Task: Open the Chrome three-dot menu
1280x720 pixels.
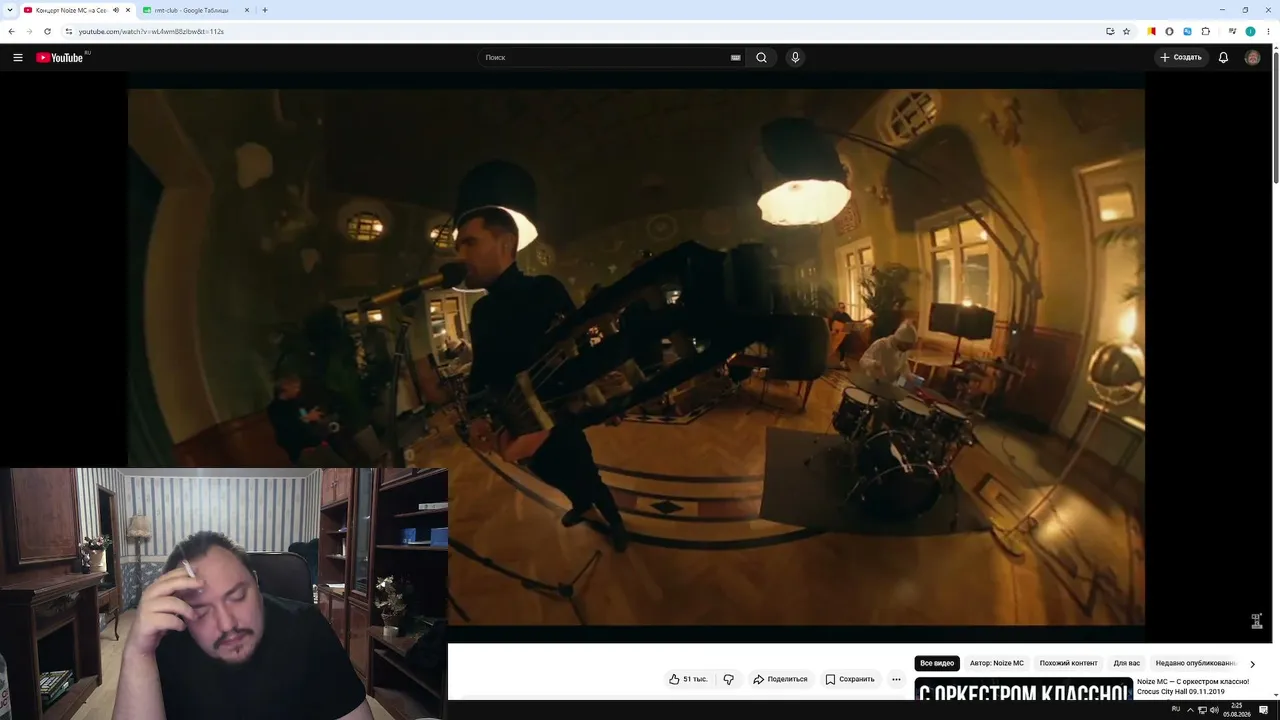Action: [x=1268, y=31]
